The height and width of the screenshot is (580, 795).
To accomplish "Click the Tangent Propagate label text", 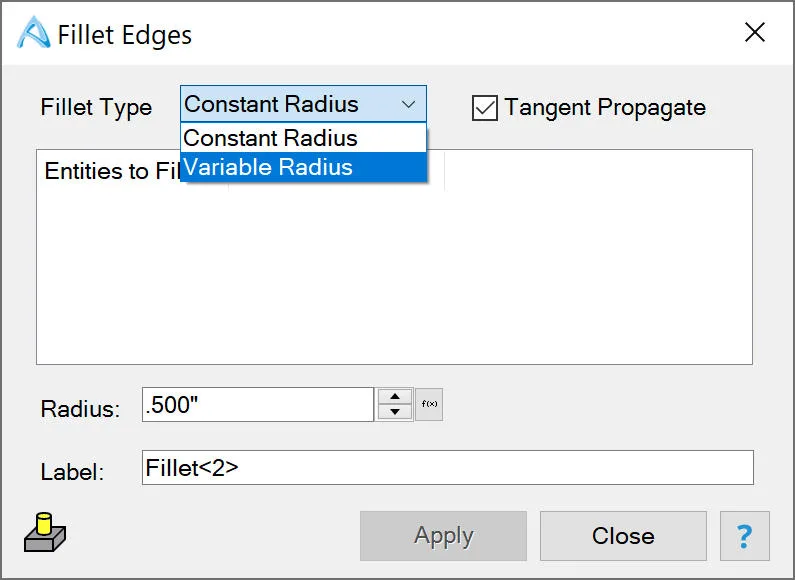I will 605,107.
